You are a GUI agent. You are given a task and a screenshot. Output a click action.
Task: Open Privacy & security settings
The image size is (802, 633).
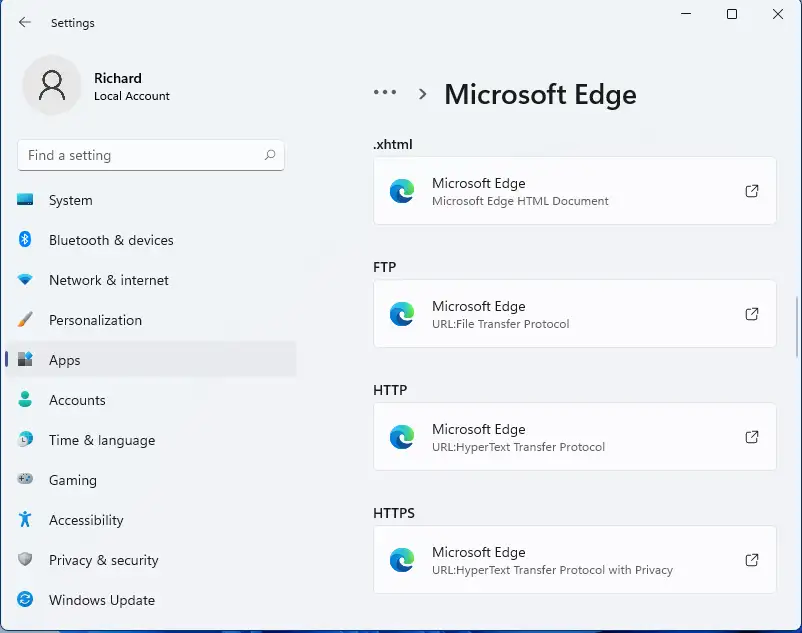tap(151, 560)
